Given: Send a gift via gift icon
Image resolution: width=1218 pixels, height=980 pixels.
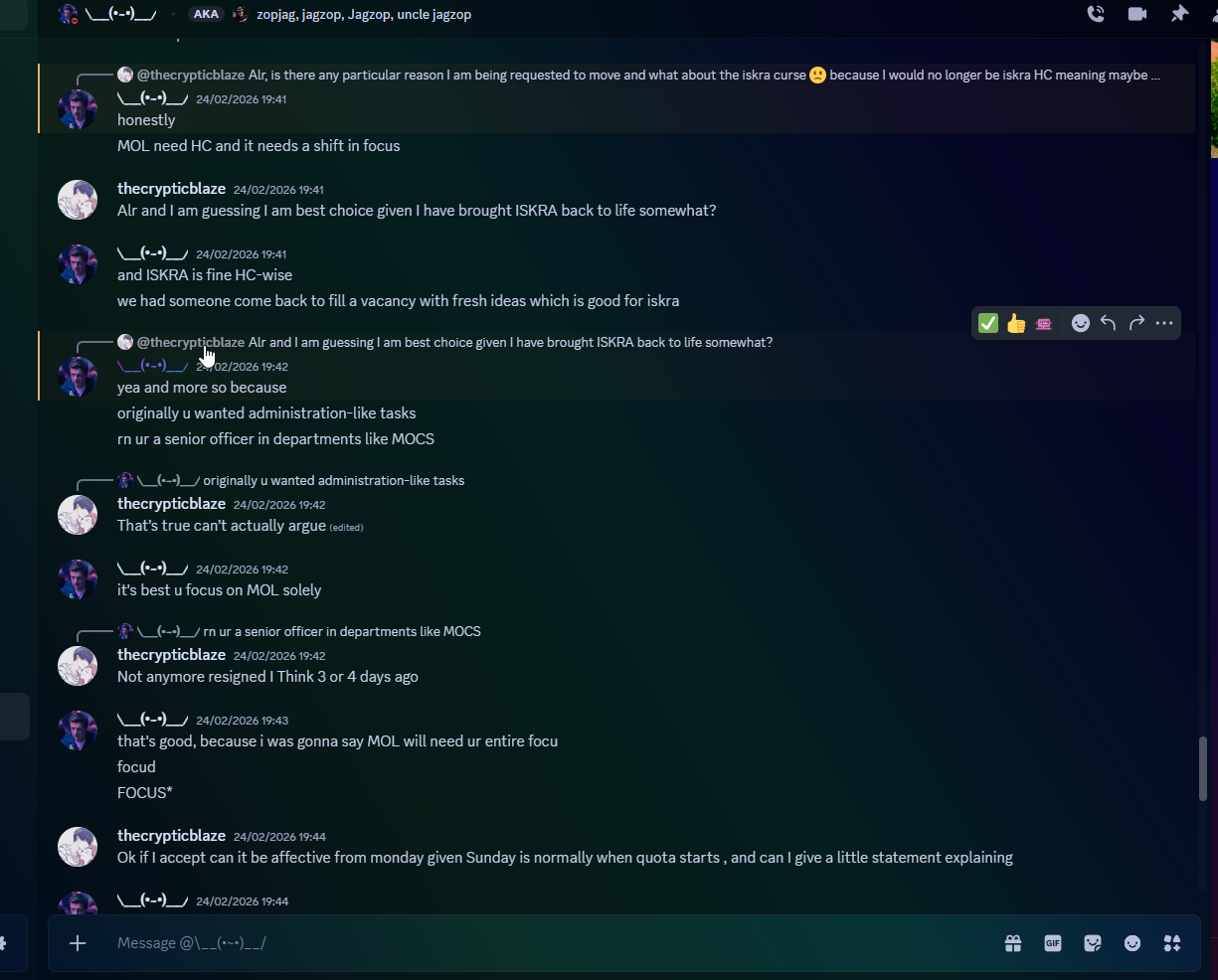Looking at the screenshot, I should tap(1013, 943).
